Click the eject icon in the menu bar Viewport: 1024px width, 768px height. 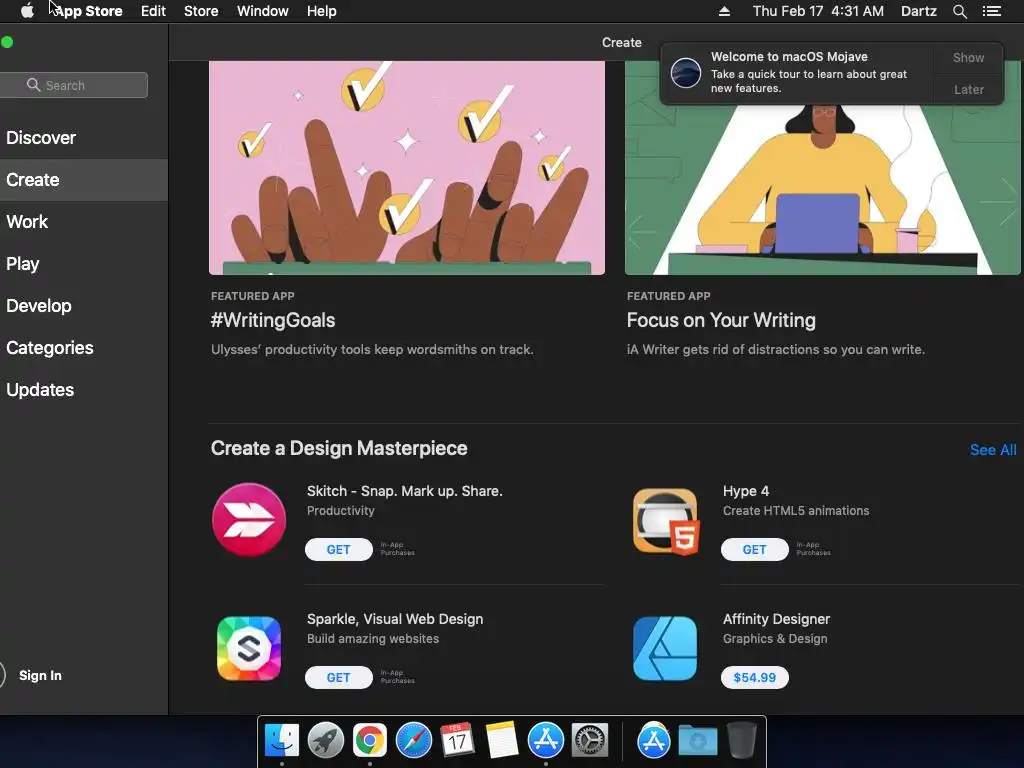724,11
